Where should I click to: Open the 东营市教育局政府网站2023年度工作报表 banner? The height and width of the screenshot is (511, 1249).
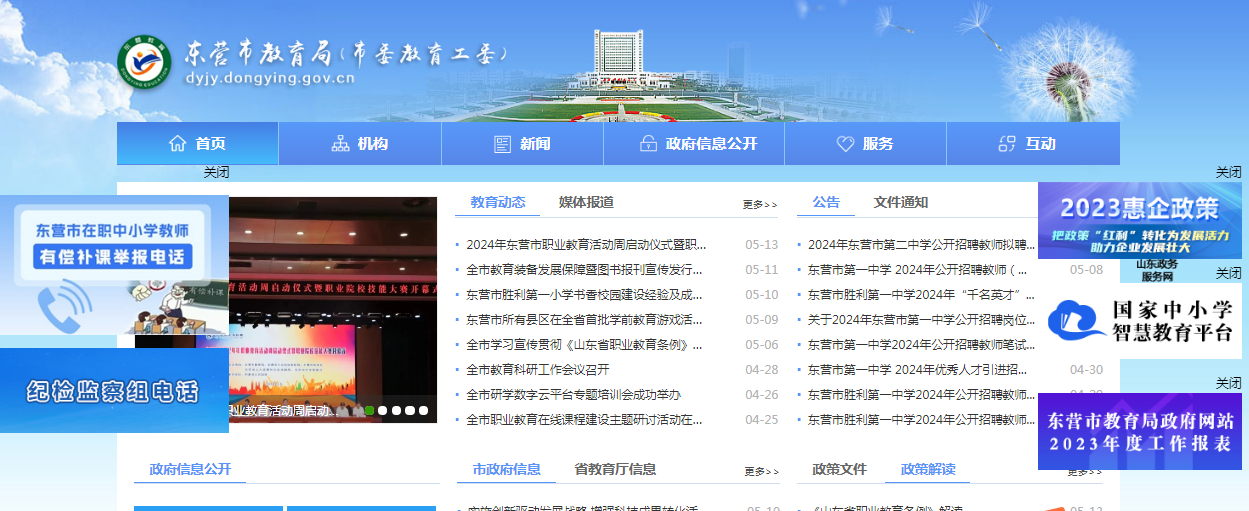1139,431
